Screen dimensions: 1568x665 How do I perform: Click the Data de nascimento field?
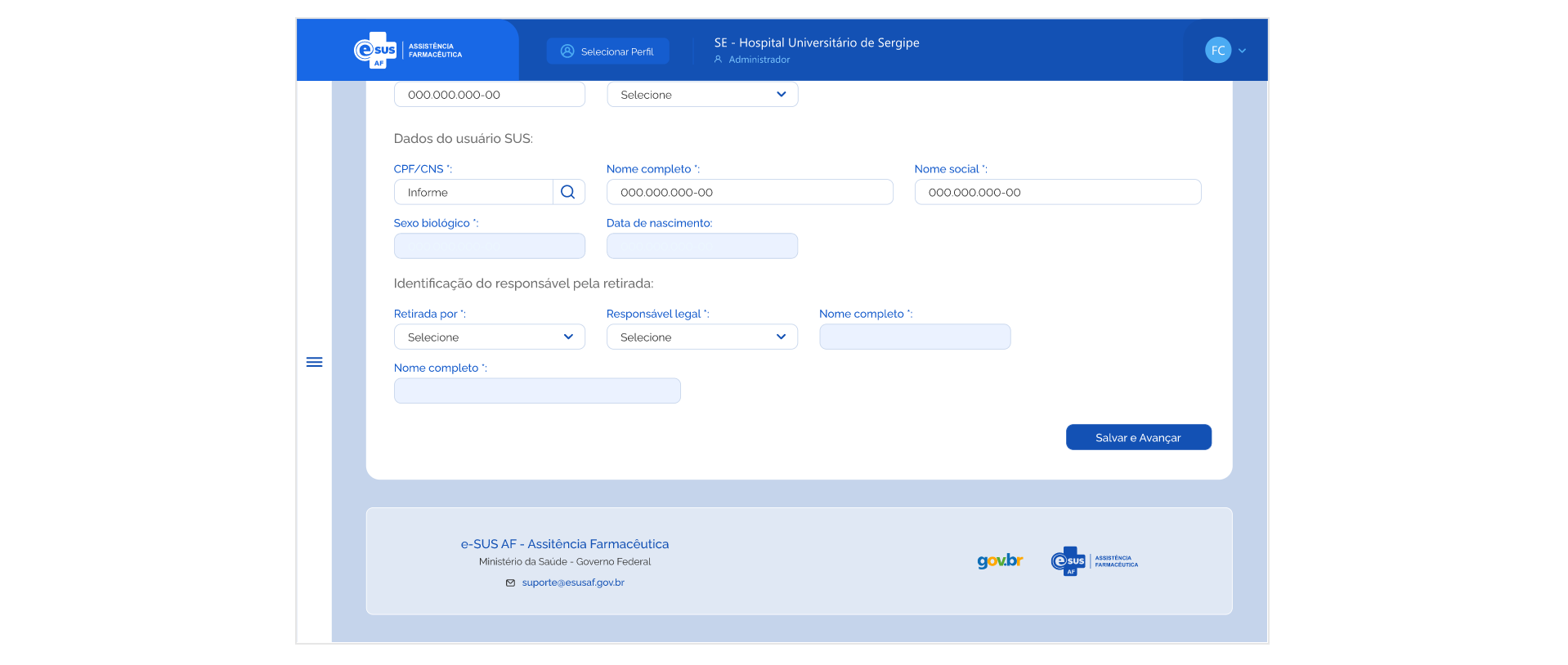point(701,246)
